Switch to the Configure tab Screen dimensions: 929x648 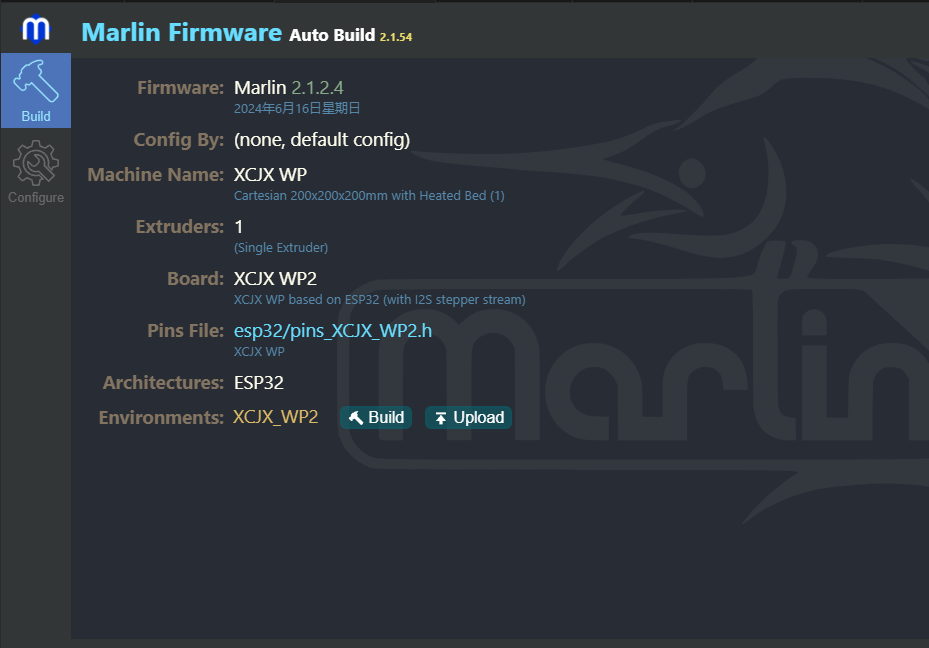pyautogui.click(x=36, y=172)
